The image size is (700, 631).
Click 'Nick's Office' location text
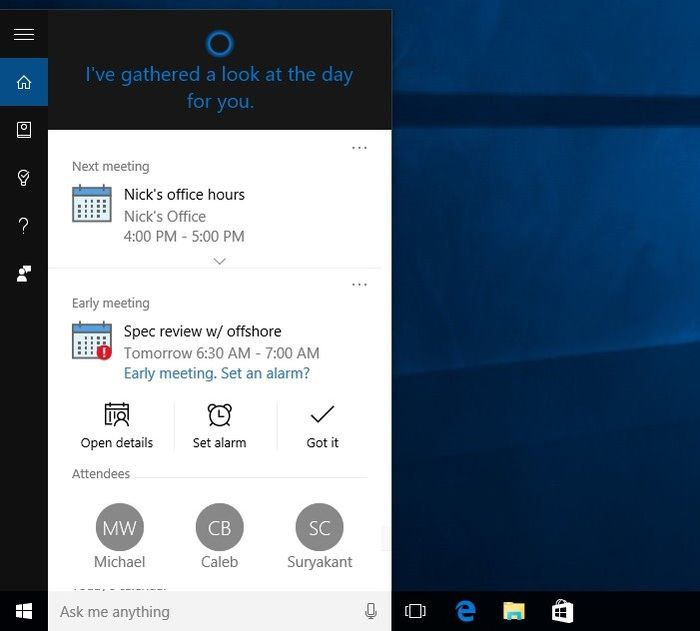point(165,217)
